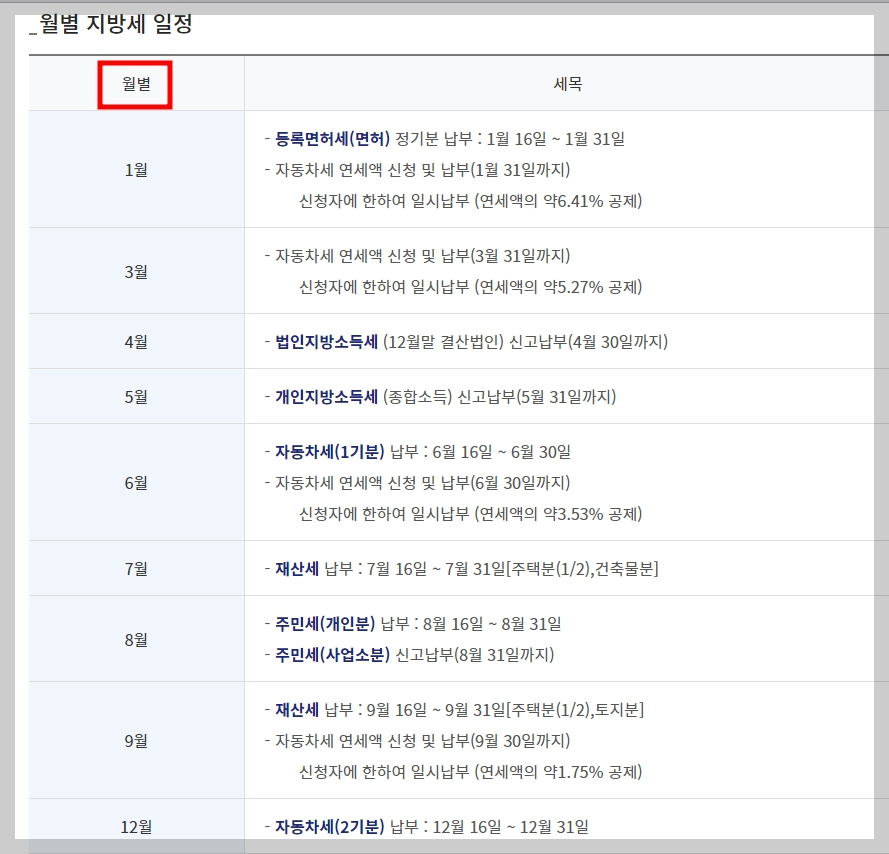889x854 pixels.
Task: Click text 자동차세 연세액 신청 및 납부(3월 31일까지)
Action: pos(422,256)
